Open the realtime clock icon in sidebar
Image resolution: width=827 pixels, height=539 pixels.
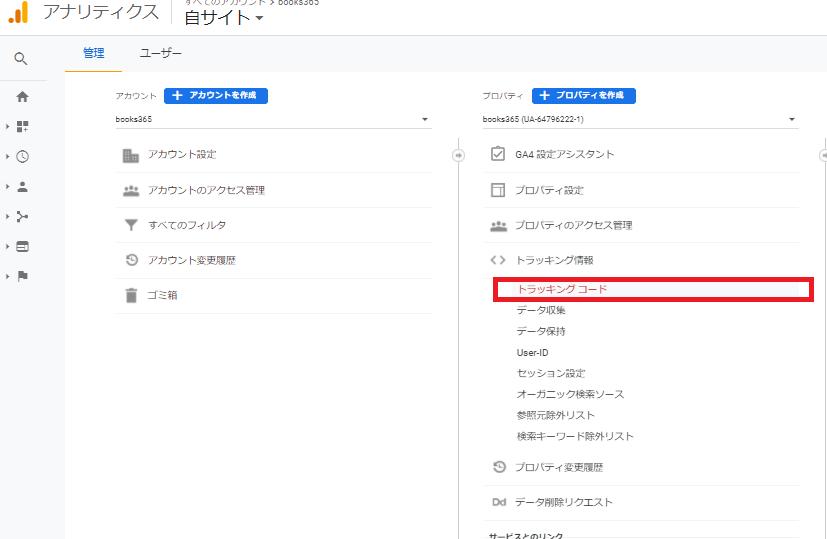tap(22, 157)
